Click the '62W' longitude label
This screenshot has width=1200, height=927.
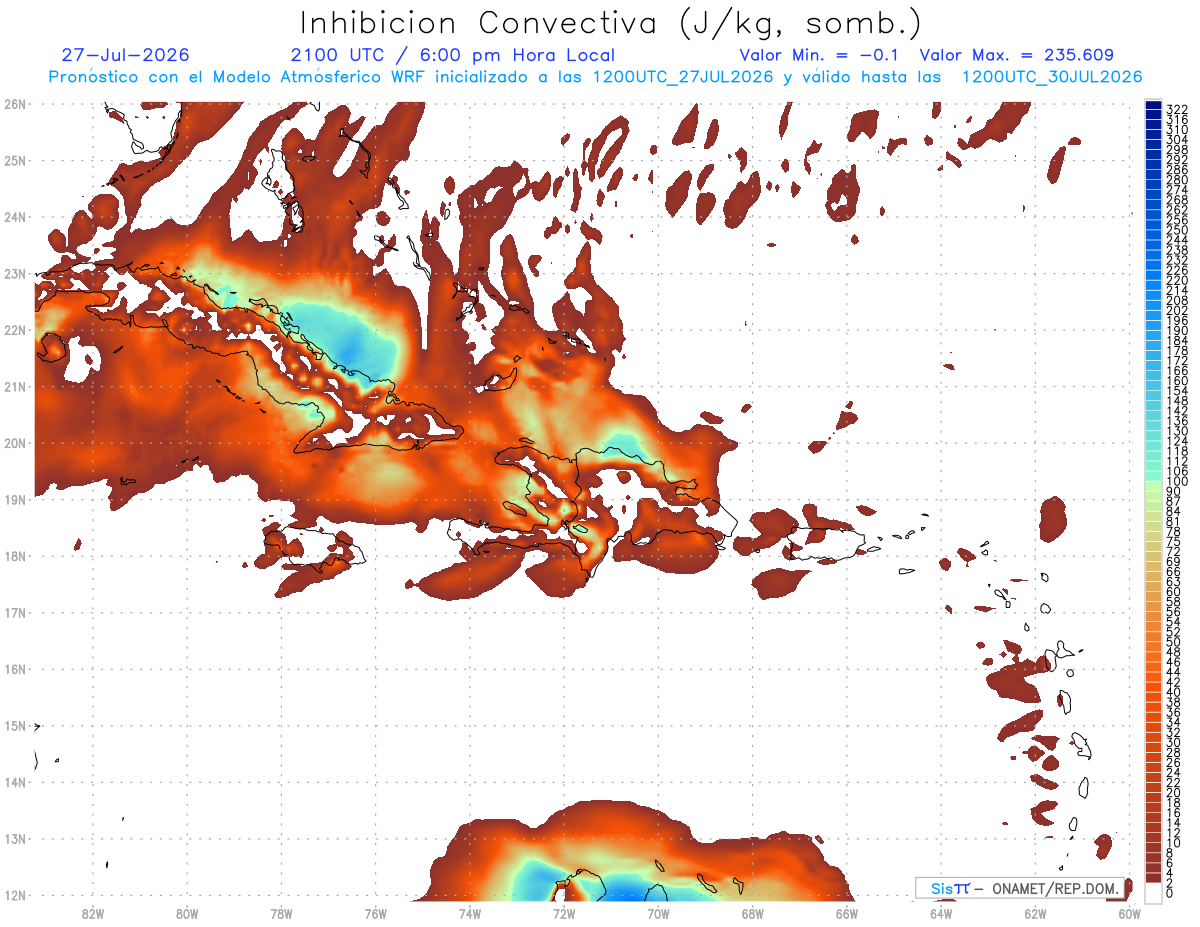[x=1035, y=913]
